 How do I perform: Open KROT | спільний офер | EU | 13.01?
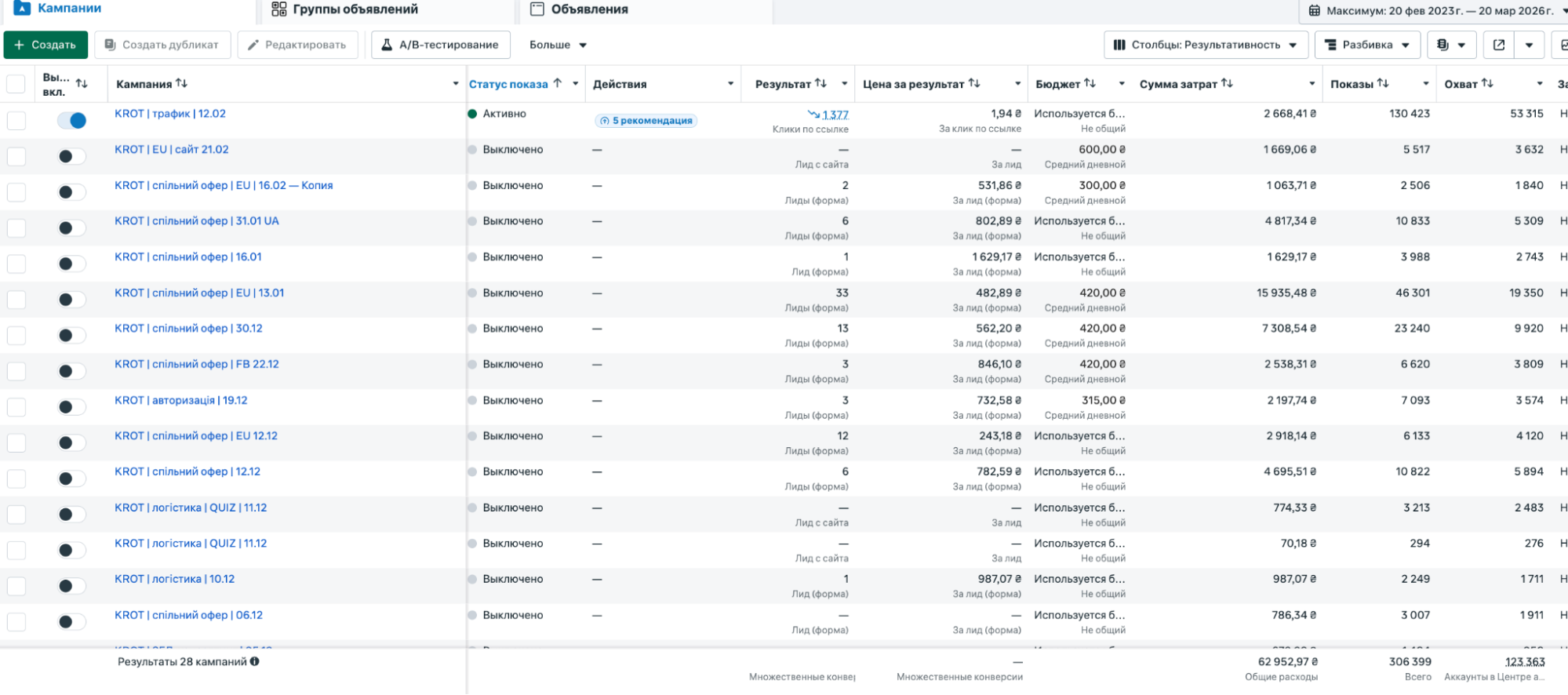[199, 293]
